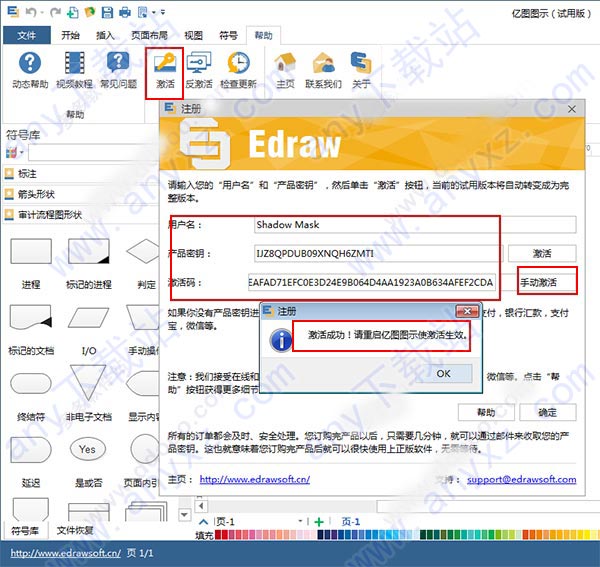Click the 用户名 field with Shadow Mask

[415, 225]
